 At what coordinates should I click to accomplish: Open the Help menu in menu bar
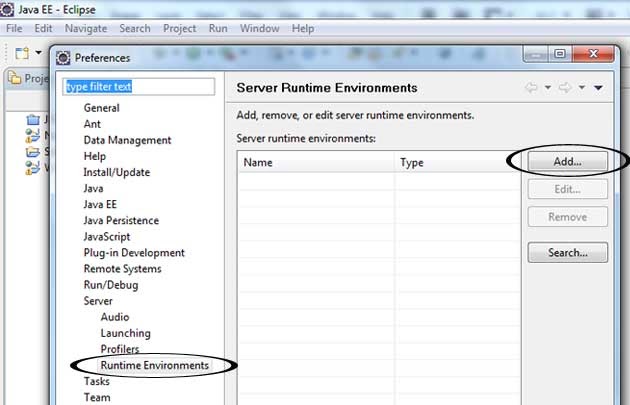[x=303, y=29]
